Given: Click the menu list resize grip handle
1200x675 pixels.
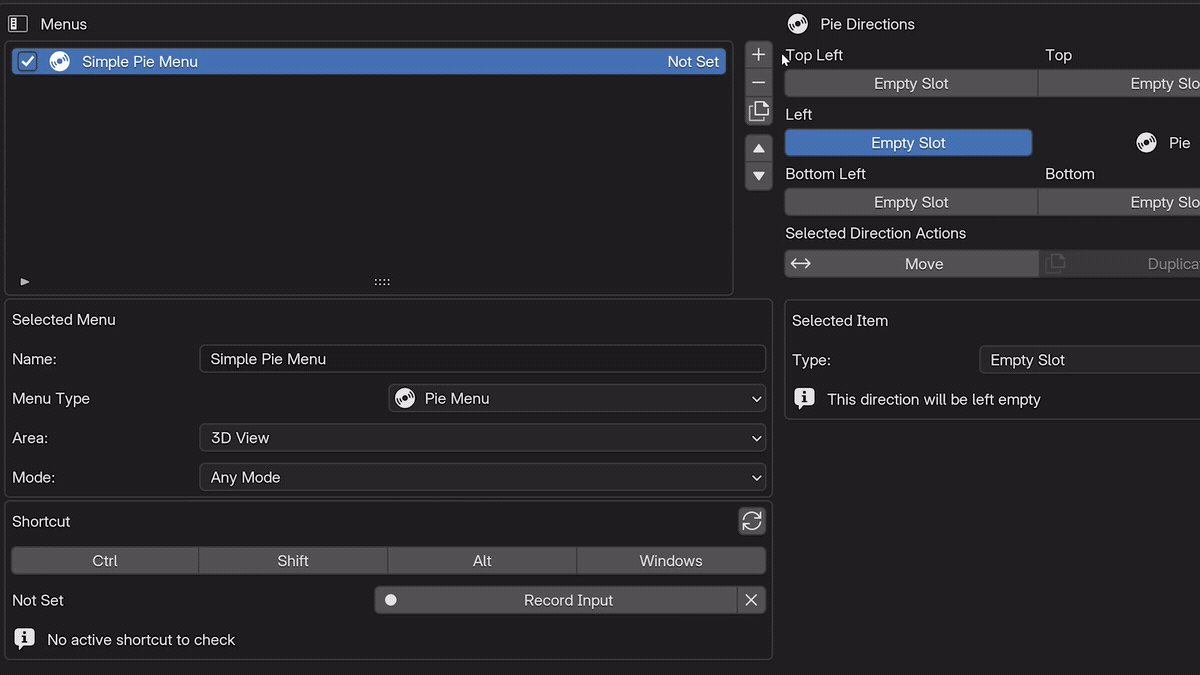Looking at the screenshot, I should click(x=382, y=282).
